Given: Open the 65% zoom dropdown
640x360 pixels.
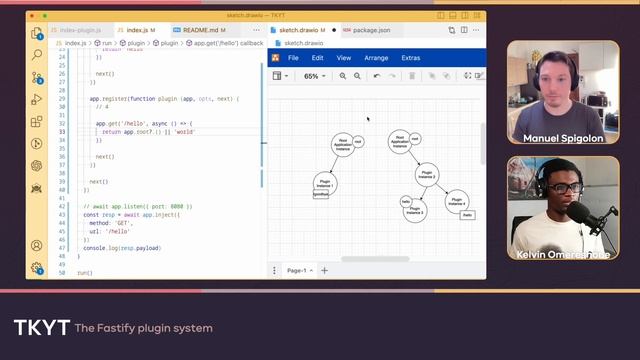Looking at the screenshot, I should (x=315, y=76).
